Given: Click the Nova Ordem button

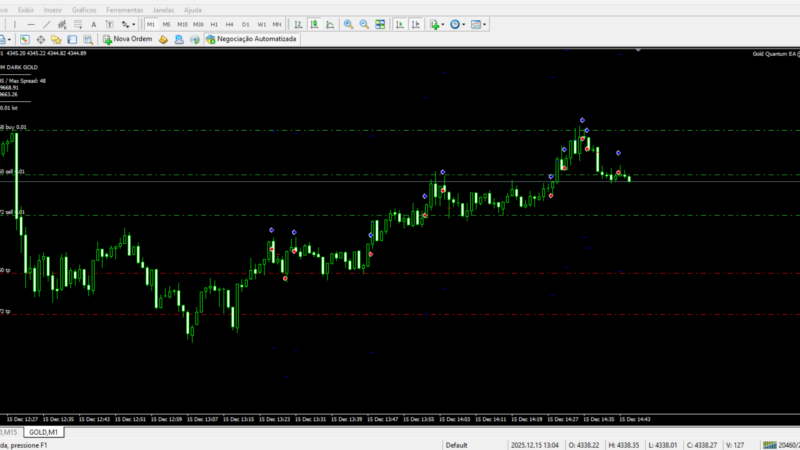Looking at the screenshot, I should click(128, 39).
